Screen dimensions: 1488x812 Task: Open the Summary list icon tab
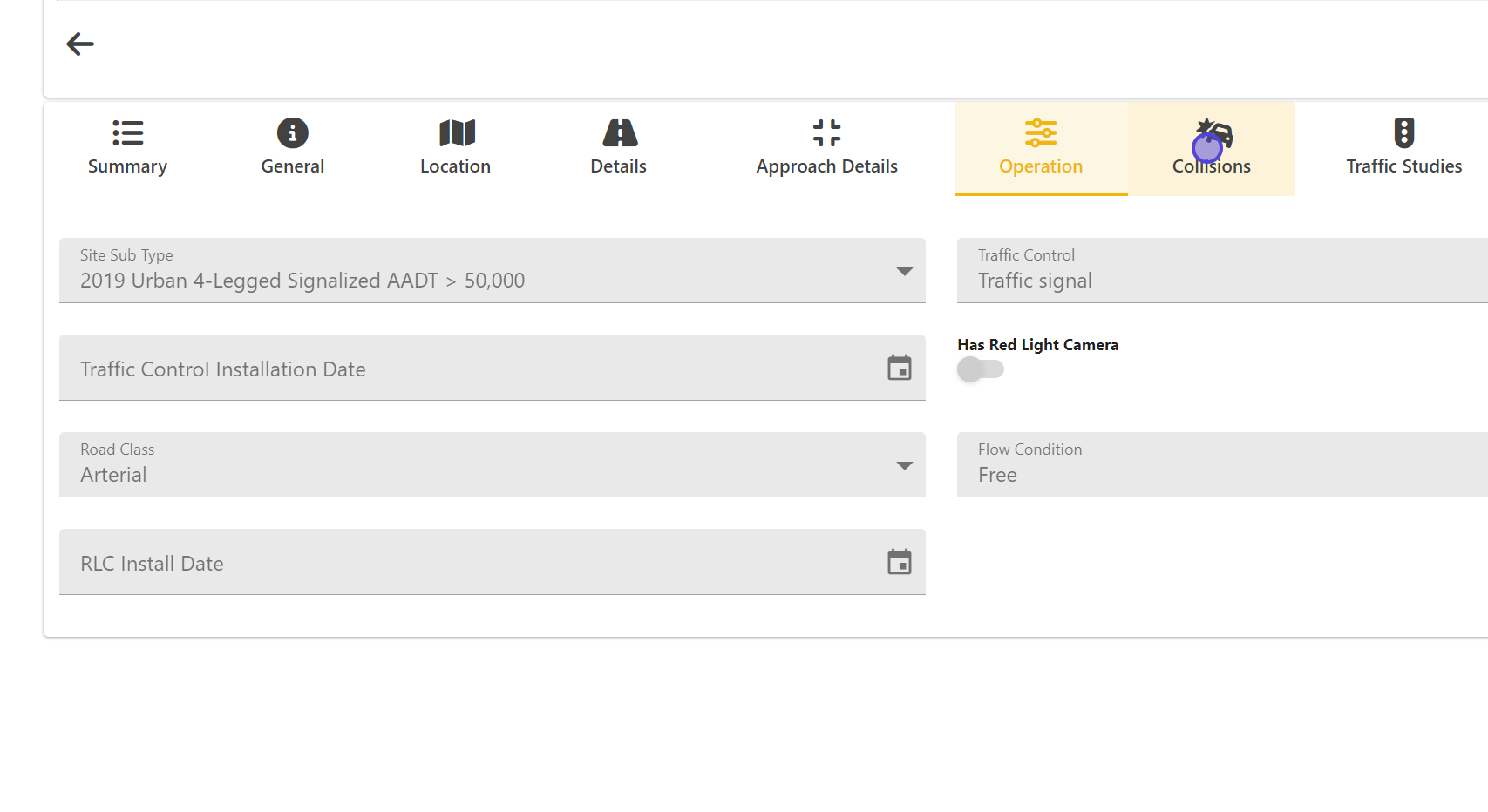tap(127, 133)
